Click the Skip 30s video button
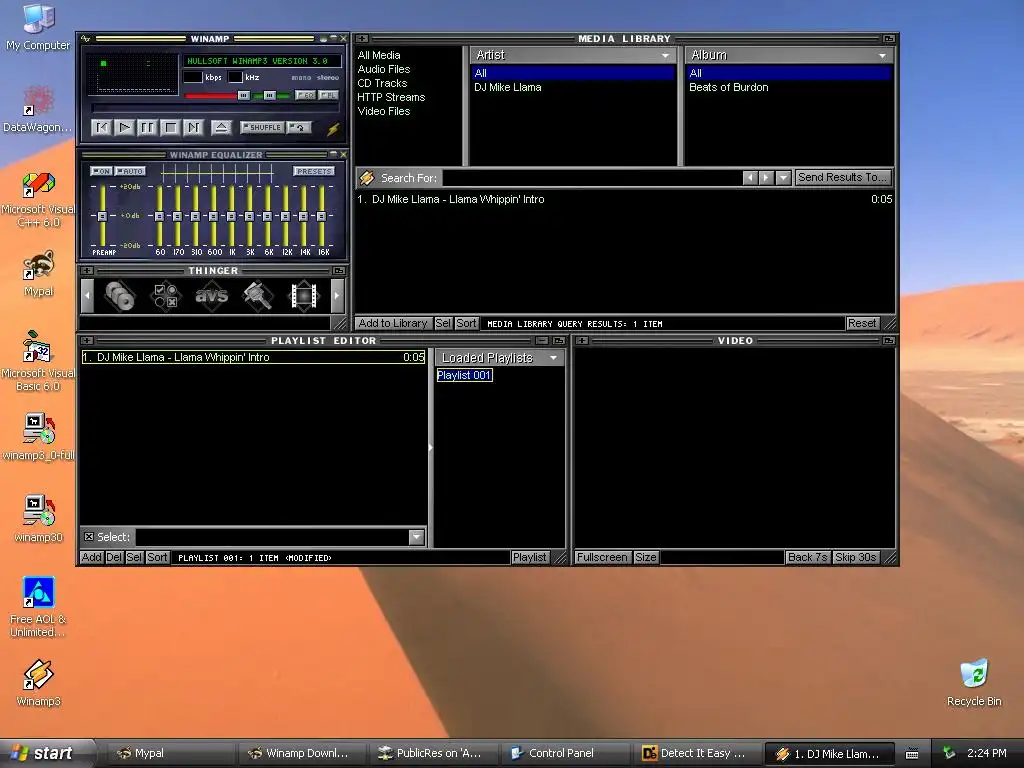This screenshot has width=1024, height=768. [856, 557]
